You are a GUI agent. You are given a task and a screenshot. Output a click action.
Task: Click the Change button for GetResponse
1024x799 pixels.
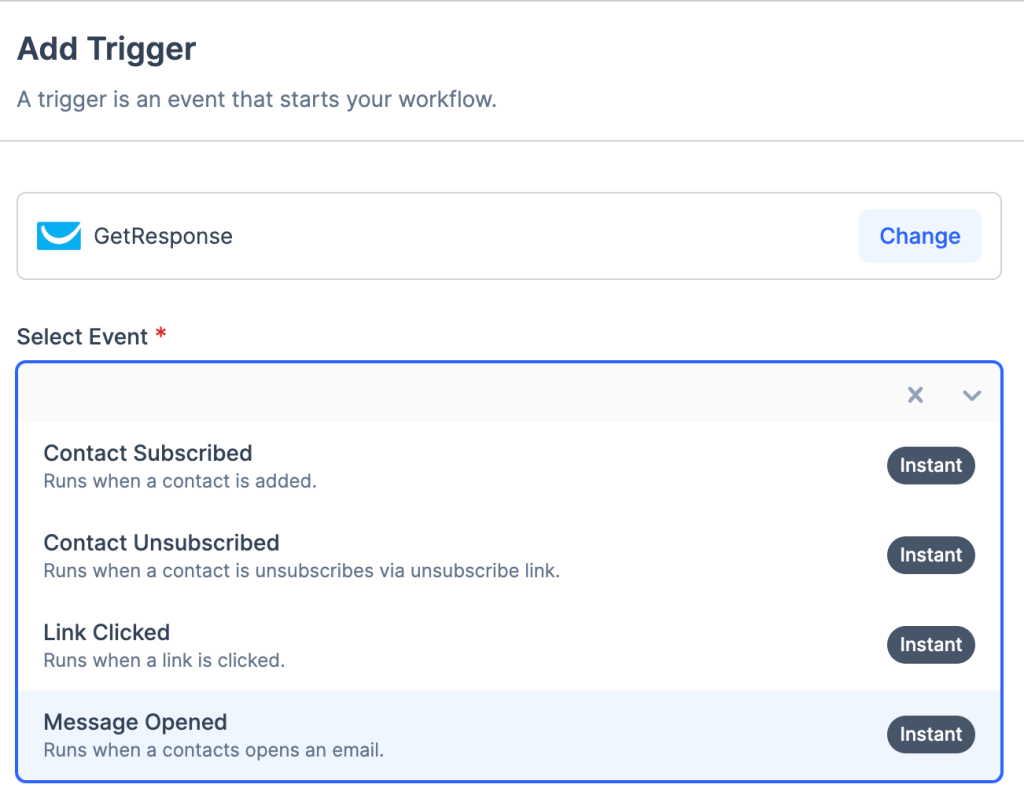coord(920,236)
